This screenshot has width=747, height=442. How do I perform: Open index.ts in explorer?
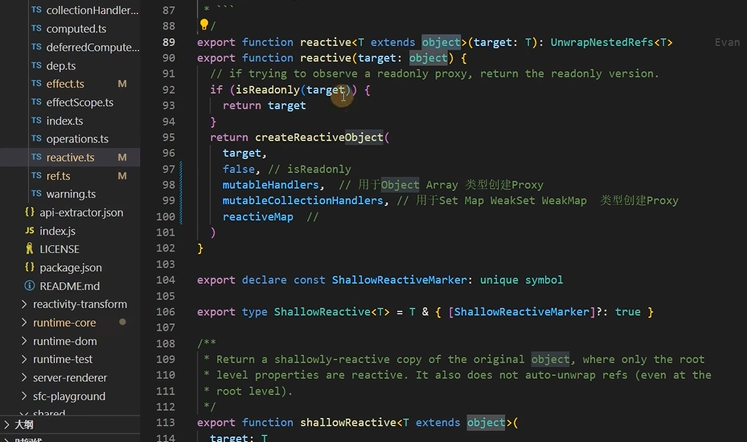pos(64,121)
